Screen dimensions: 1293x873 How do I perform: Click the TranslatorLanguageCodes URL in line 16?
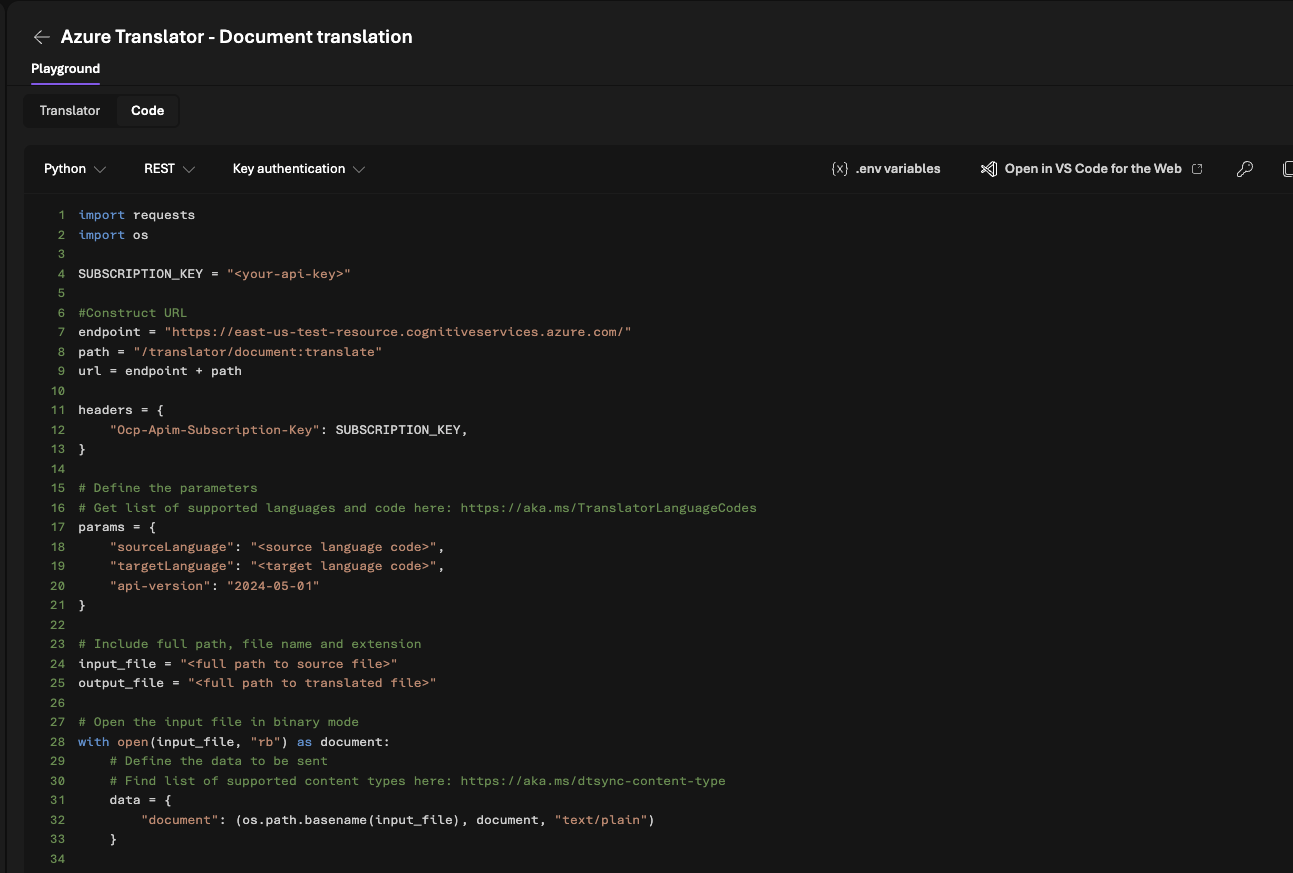coord(608,508)
